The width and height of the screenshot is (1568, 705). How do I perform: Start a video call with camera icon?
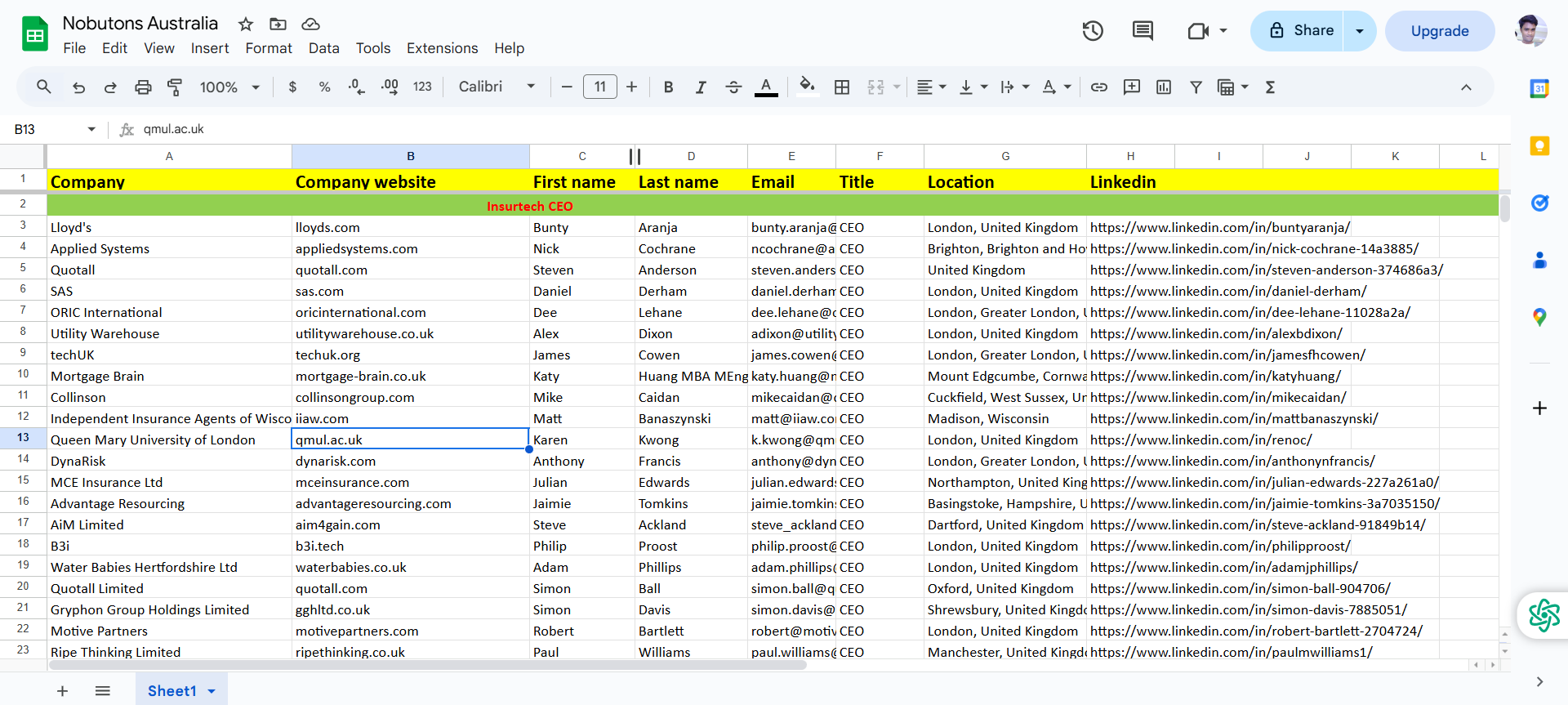[1198, 31]
